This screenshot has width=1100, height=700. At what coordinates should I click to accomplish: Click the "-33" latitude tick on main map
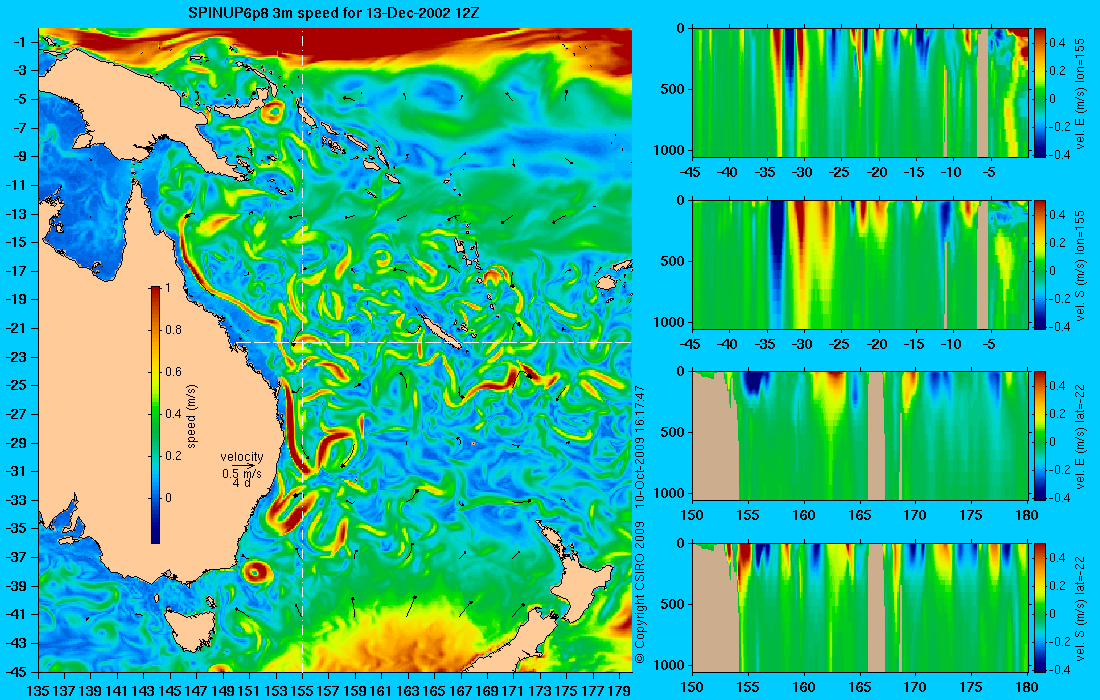tap(18, 500)
